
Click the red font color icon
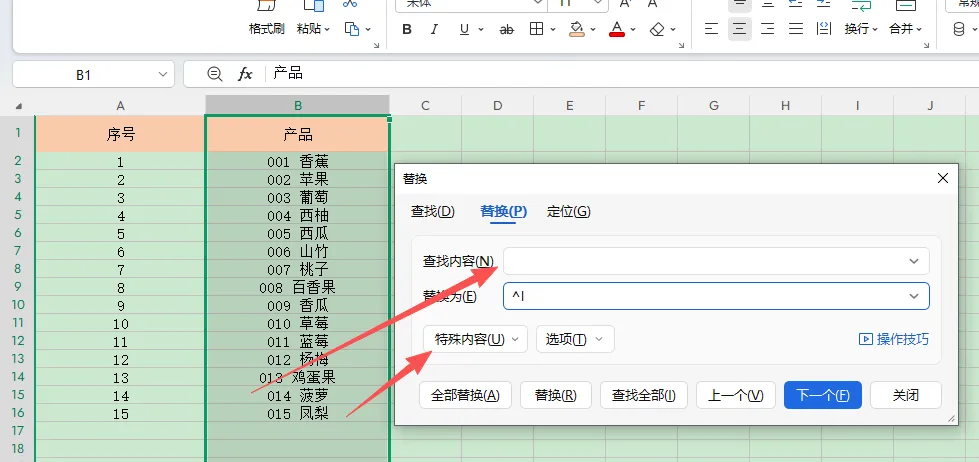pos(617,29)
